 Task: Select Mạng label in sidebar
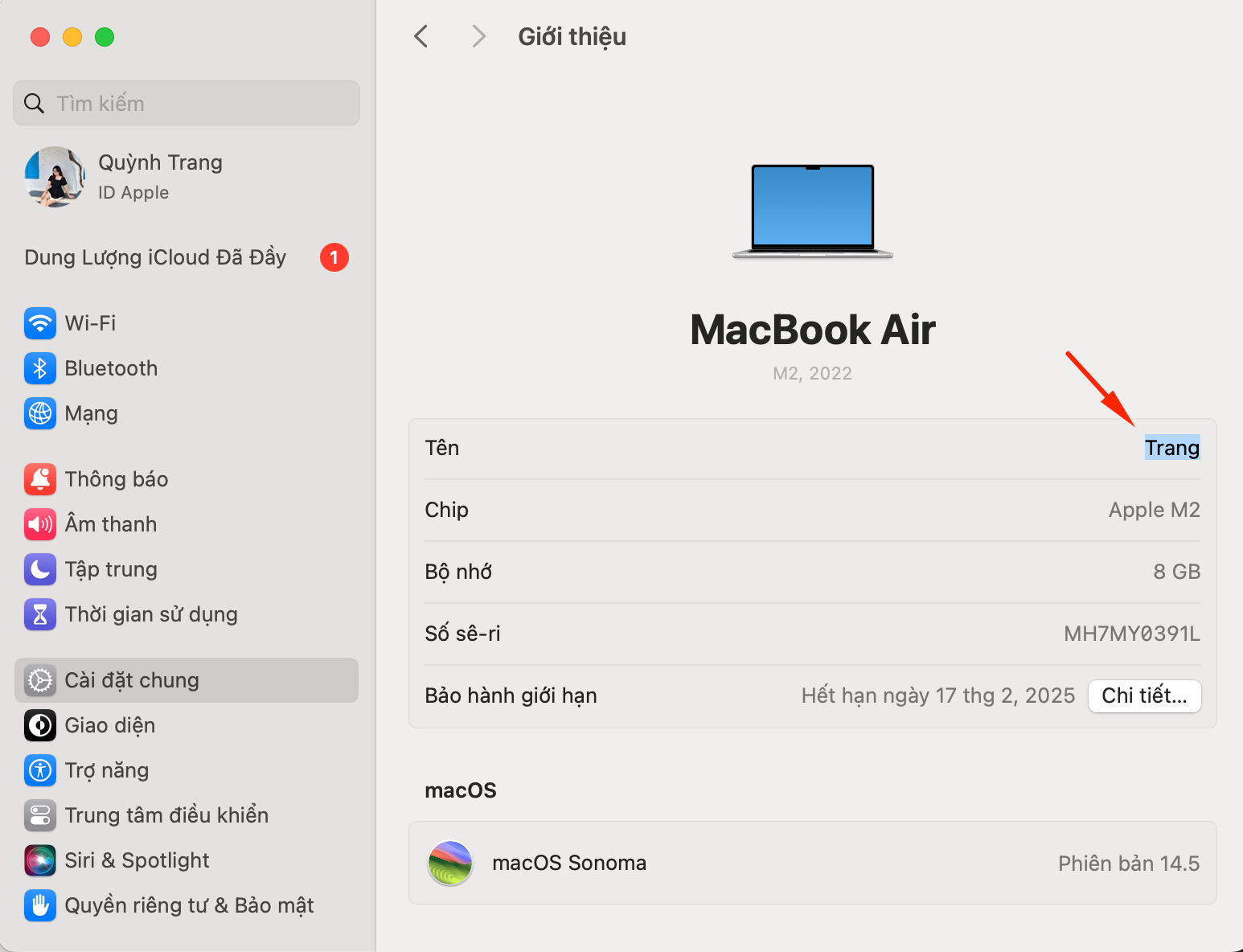(x=91, y=414)
